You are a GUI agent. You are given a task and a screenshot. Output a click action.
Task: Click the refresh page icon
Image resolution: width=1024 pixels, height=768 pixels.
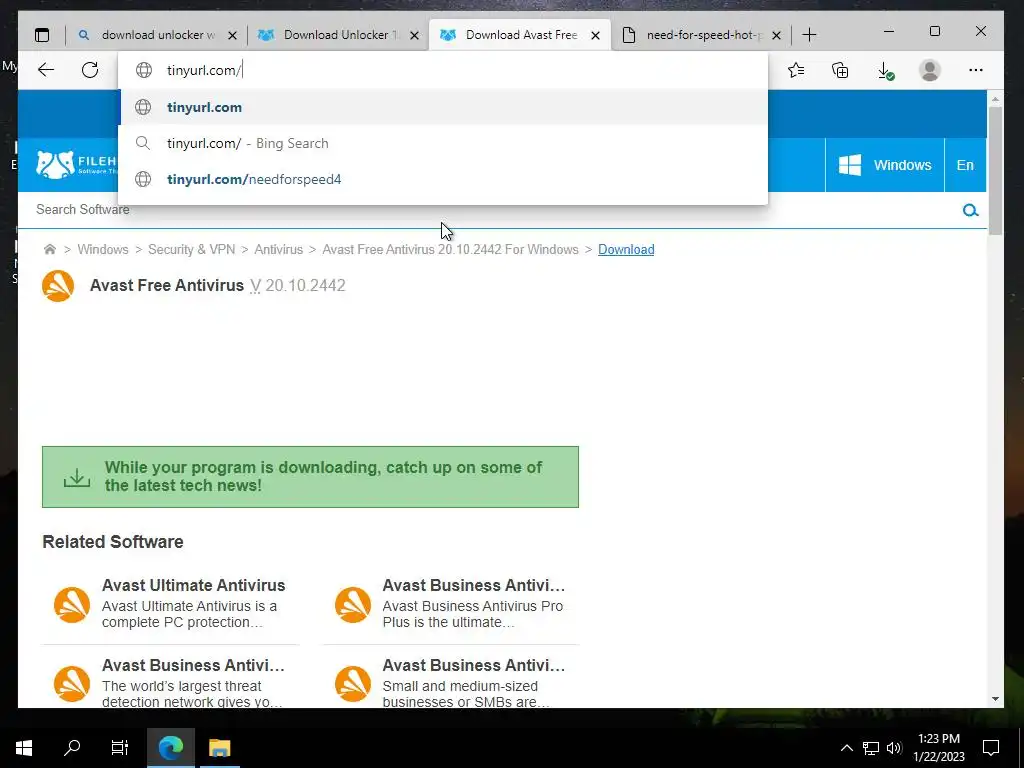tap(90, 70)
